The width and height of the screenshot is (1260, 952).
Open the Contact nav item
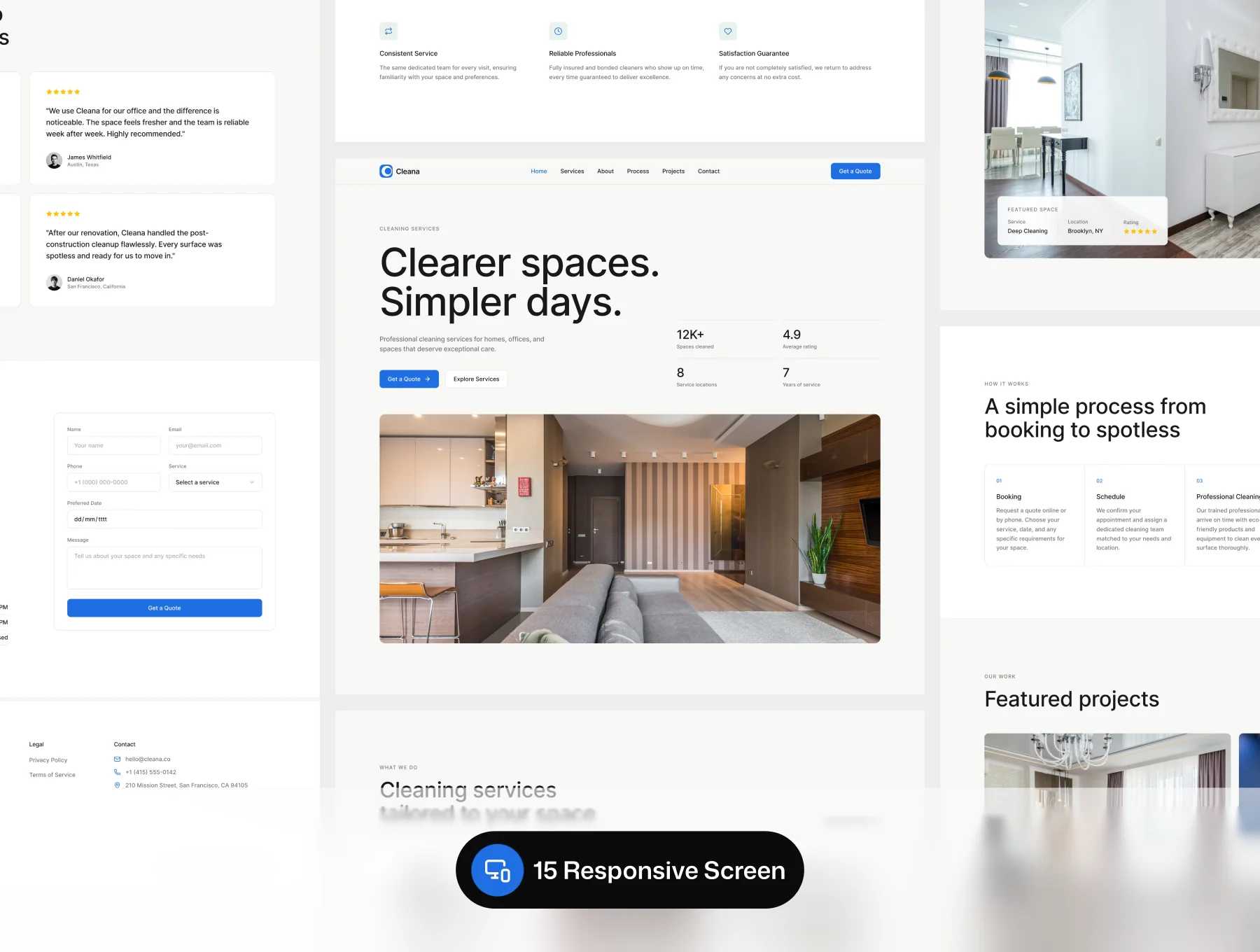[708, 171]
